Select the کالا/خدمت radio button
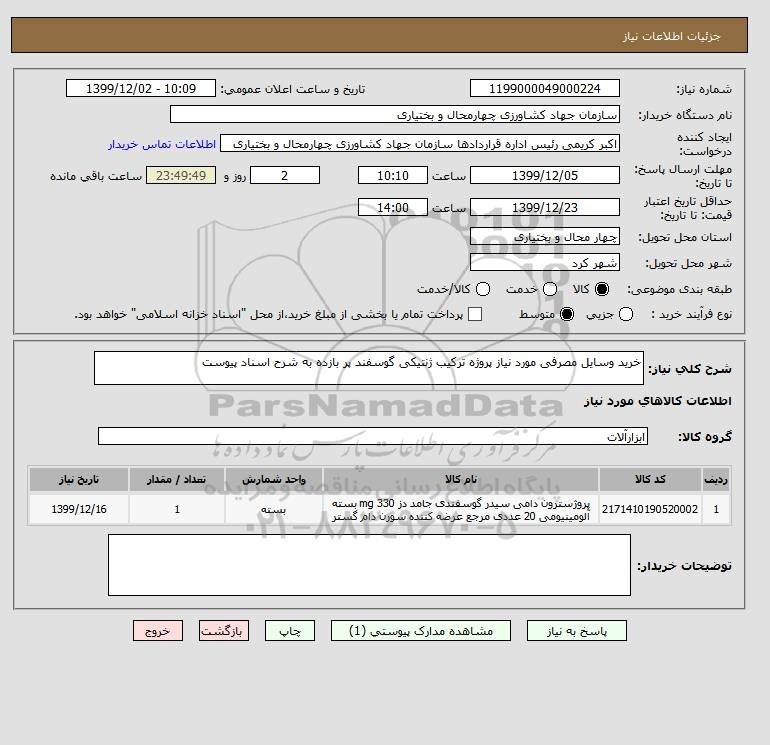 (483, 289)
